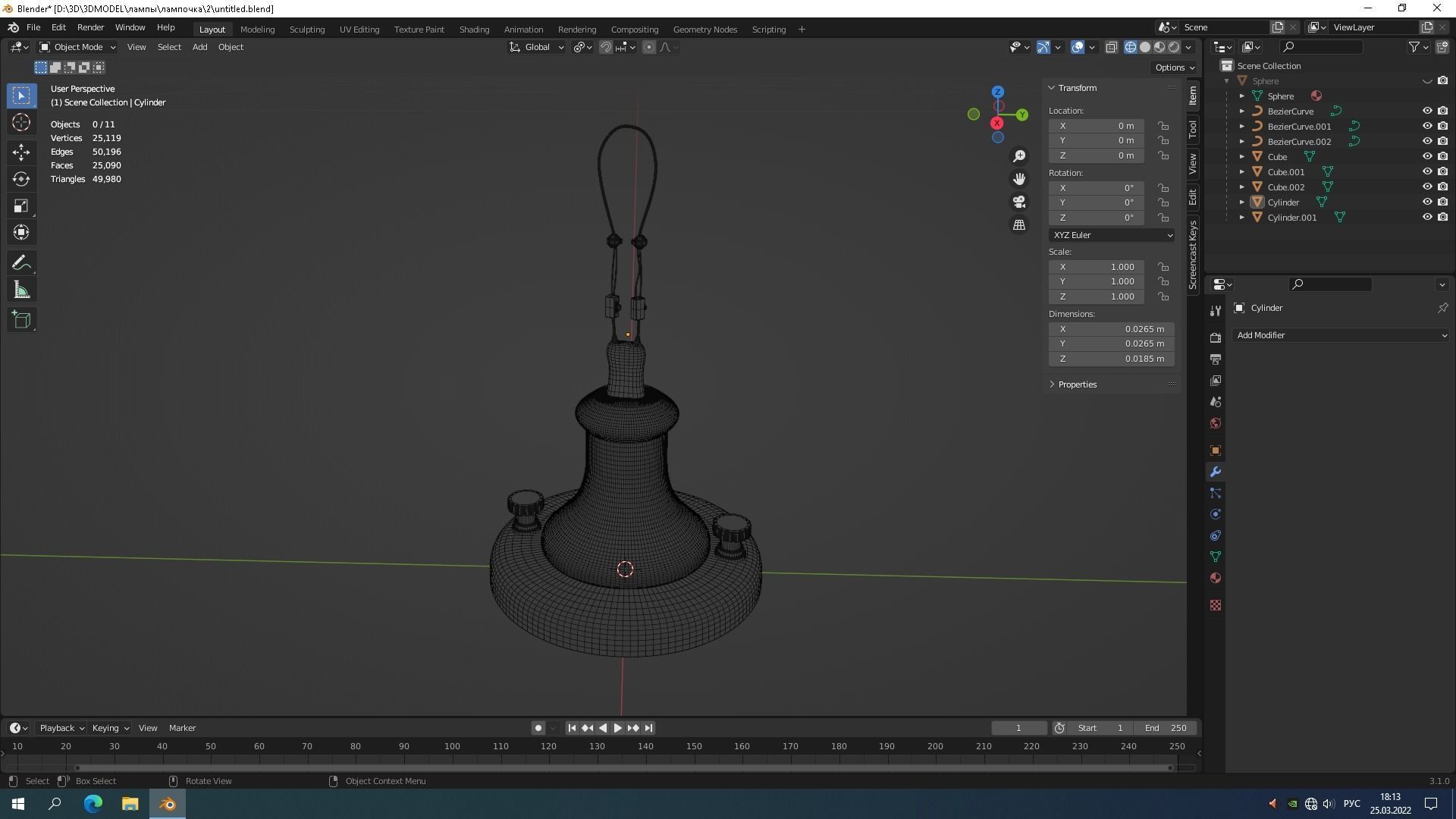Image resolution: width=1456 pixels, height=819 pixels.
Task: Open the Render menu
Action: (x=90, y=27)
